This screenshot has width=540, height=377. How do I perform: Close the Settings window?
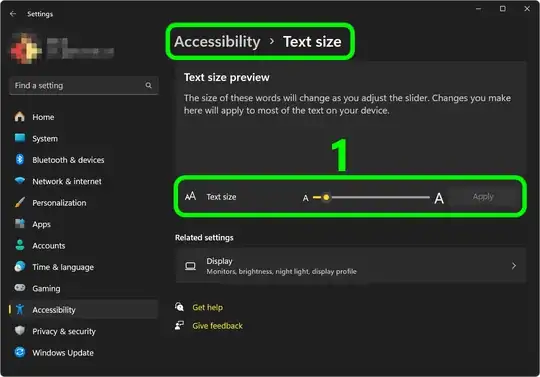pos(527,9)
